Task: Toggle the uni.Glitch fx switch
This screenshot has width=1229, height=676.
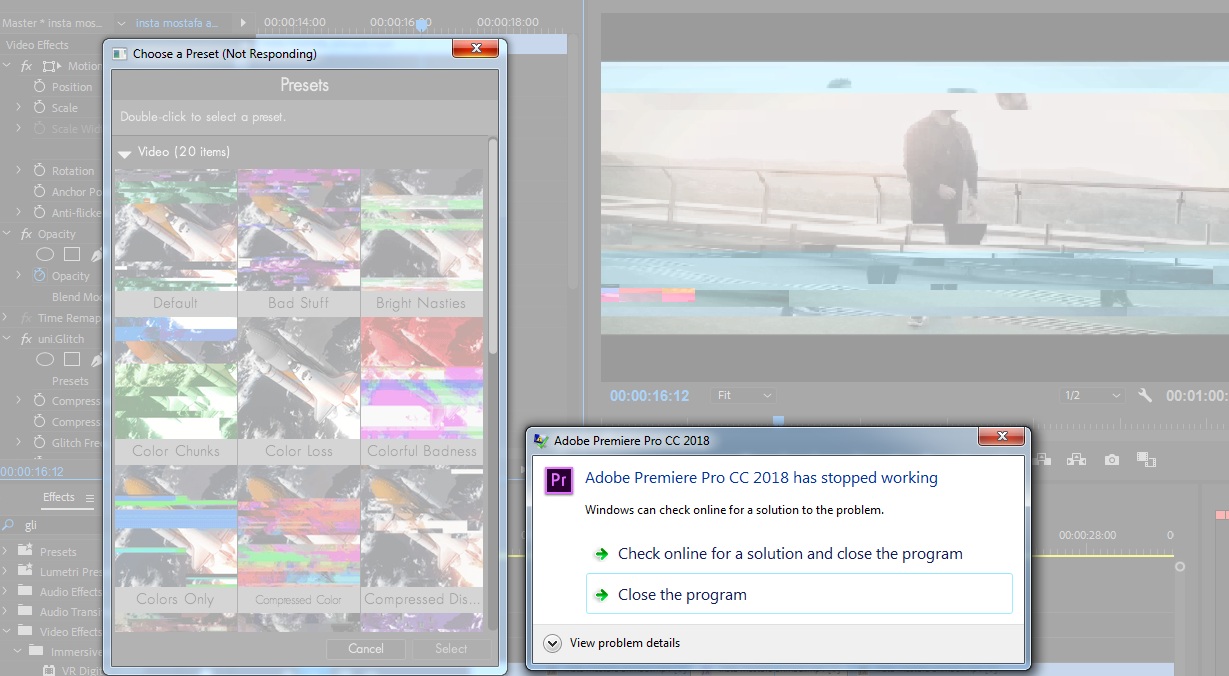Action: coord(27,339)
